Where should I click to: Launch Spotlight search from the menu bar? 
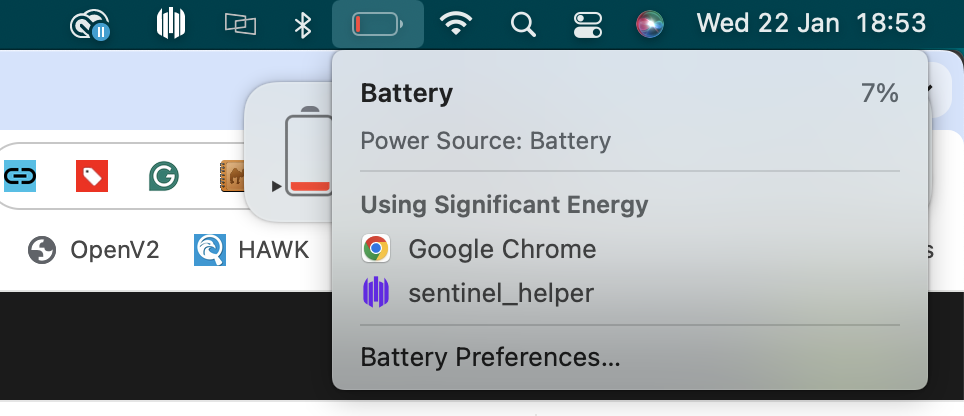(523, 25)
